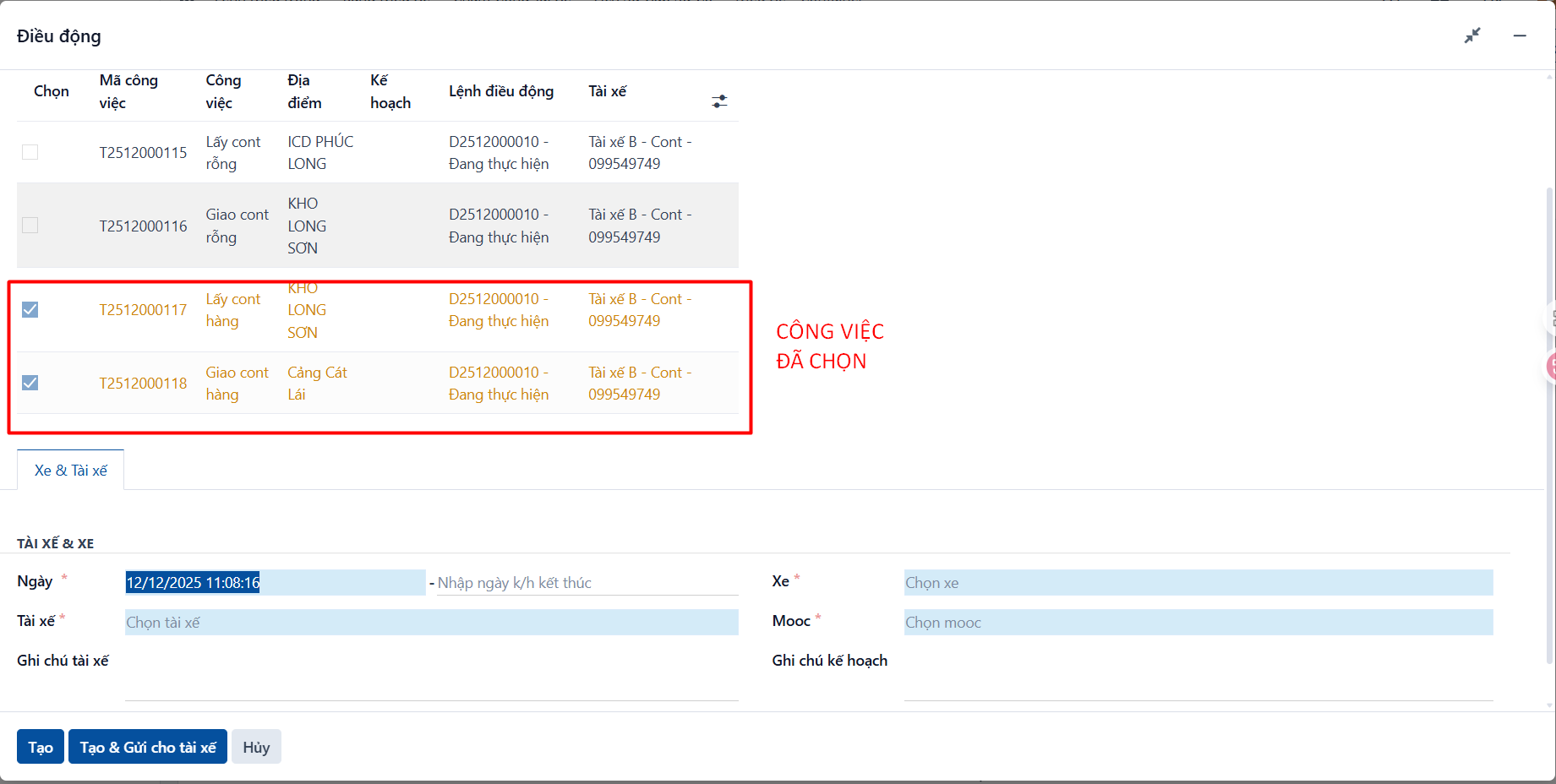This screenshot has width=1556, height=784.
Task: Click ICD PHÚC LONG location cell
Action: (x=320, y=153)
